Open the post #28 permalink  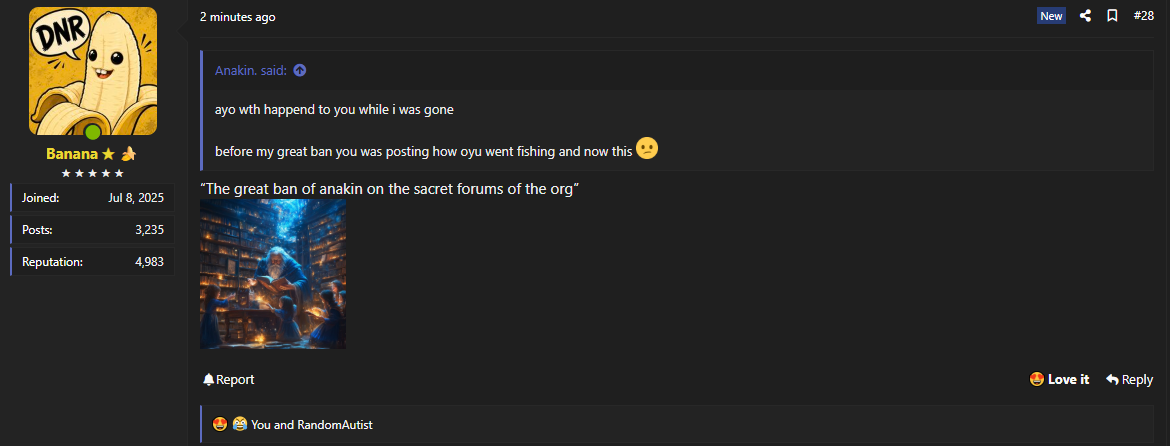click(1143, 16)
